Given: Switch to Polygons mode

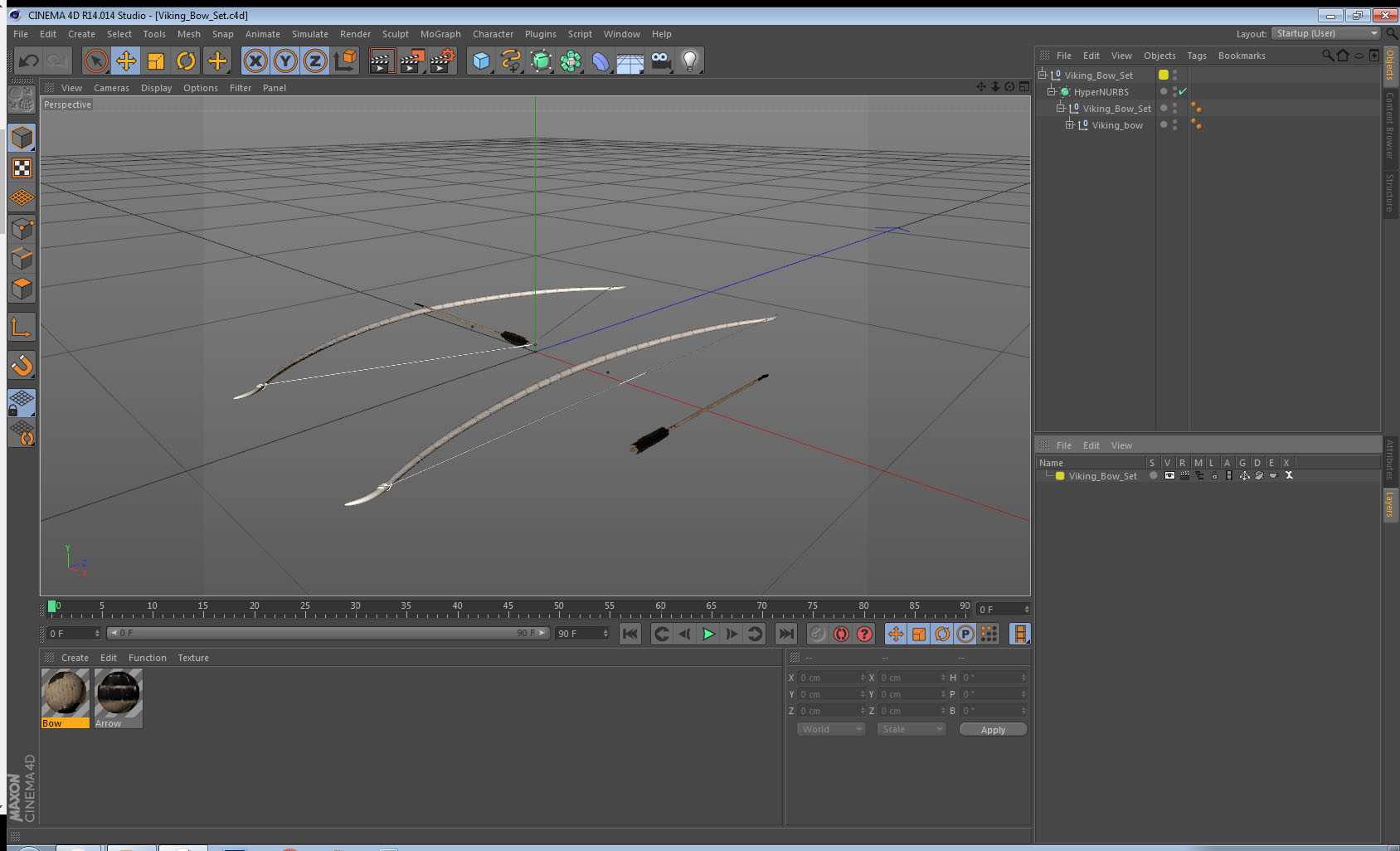Looking at the screenshot, I should (22, 289).
